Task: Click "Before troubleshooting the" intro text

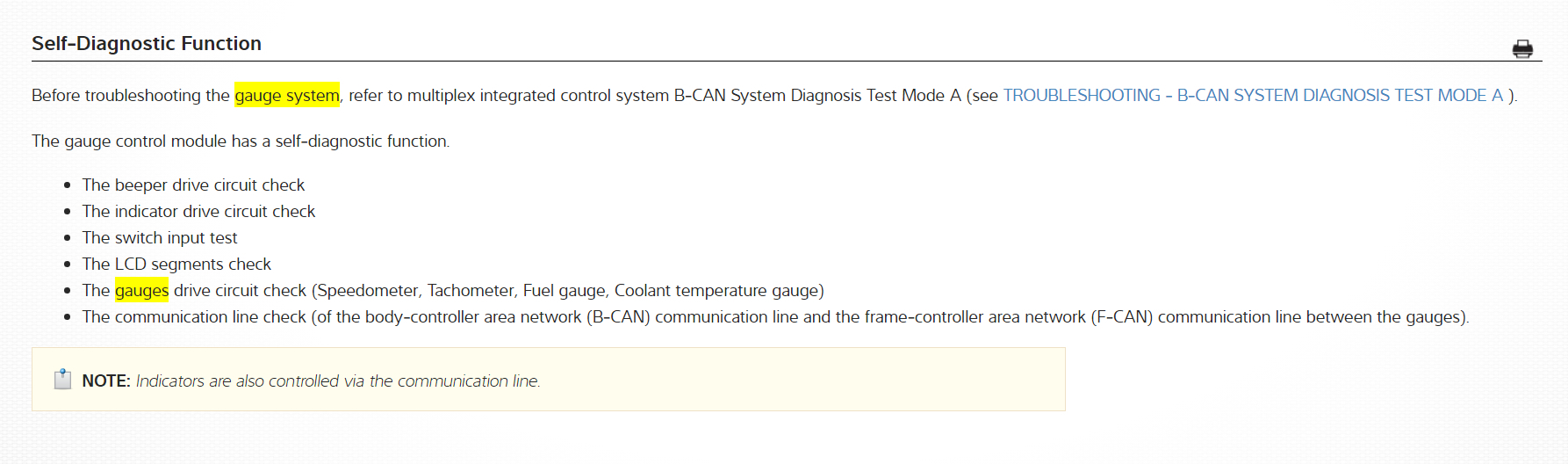Action: pos(130,96)
